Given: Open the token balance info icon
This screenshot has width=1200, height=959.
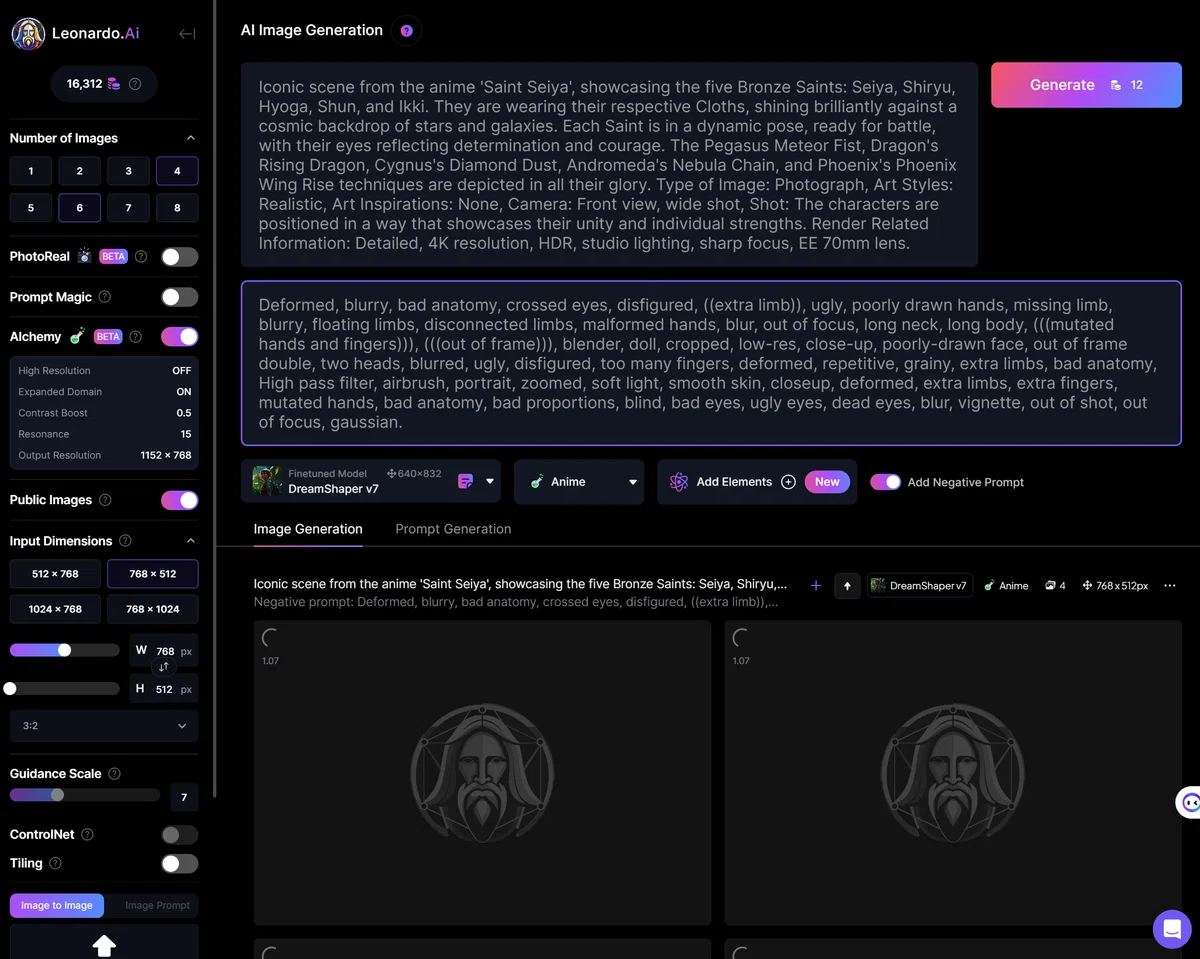Looking at the screenshot, I should (x=136, y=84).
